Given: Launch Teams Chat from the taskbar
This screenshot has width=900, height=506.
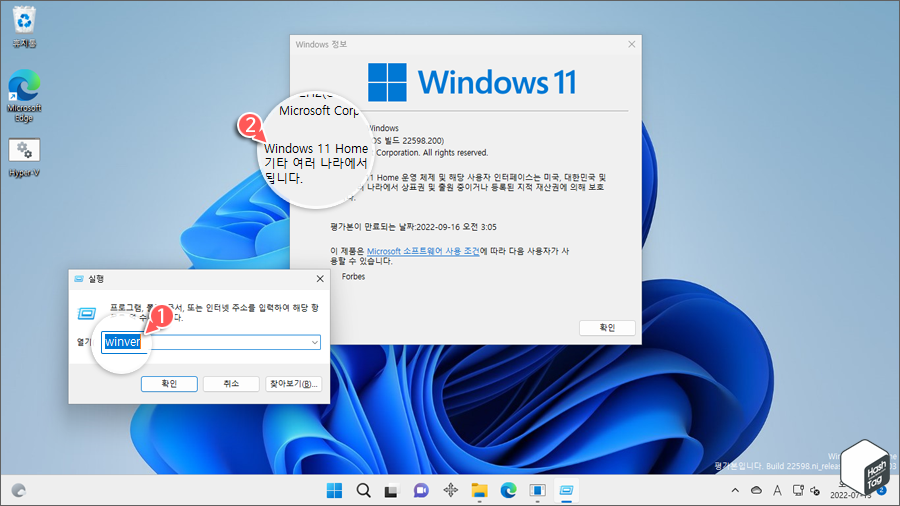Looking at the screenshot, I should pos(421,491).
